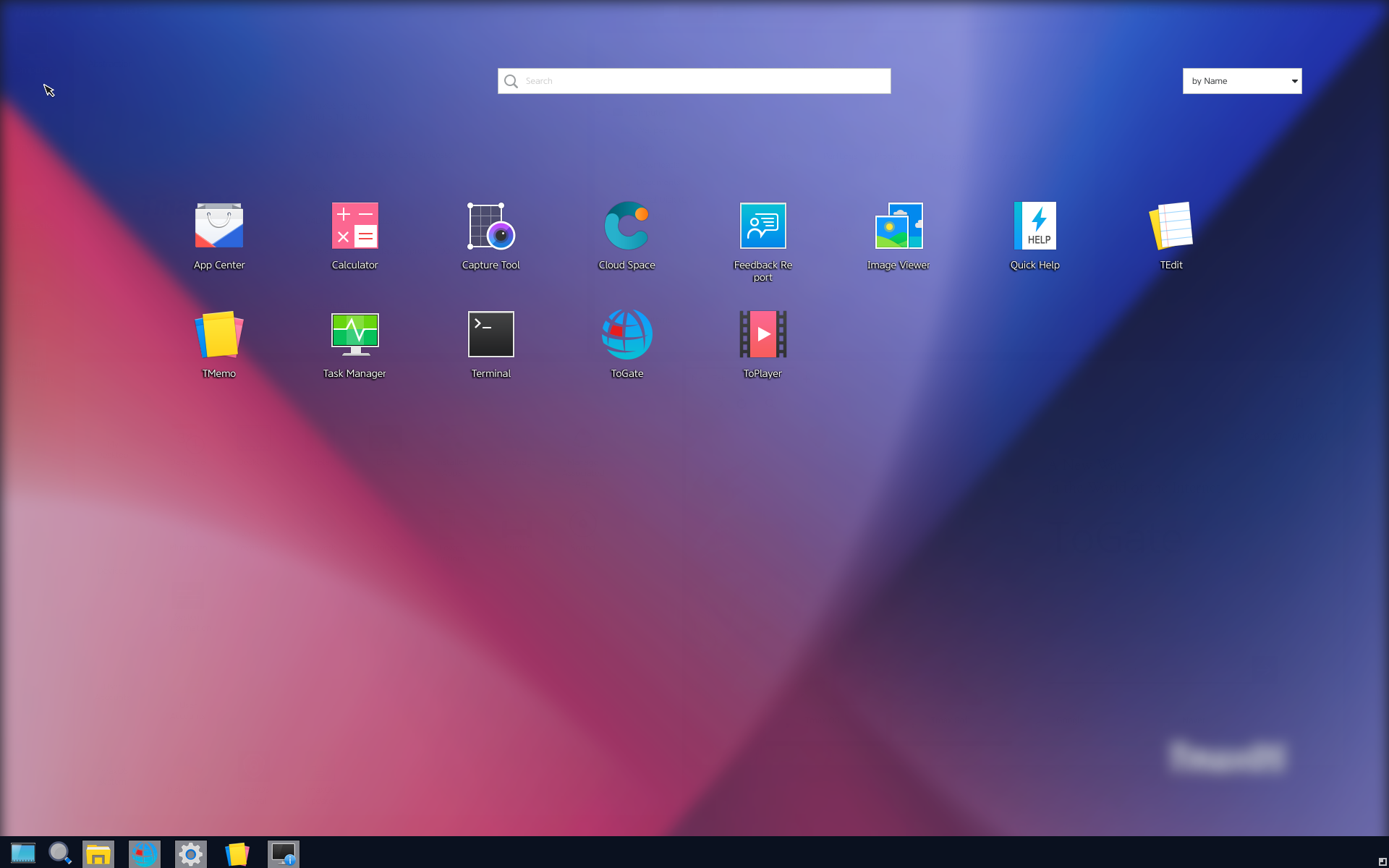Open the file manager folder icon in the taskbar
The height and width of the screenshot is (868, 1389).
pos(98,854)
